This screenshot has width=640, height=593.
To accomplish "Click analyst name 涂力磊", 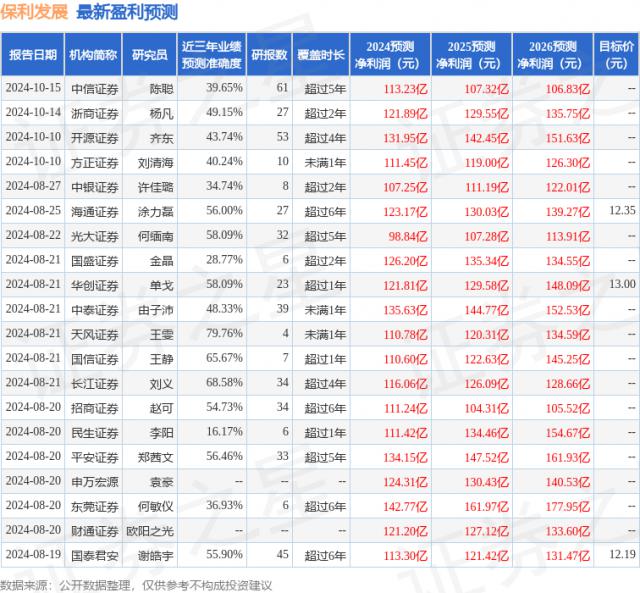I will pyautogui.click(x=155, y=210).
